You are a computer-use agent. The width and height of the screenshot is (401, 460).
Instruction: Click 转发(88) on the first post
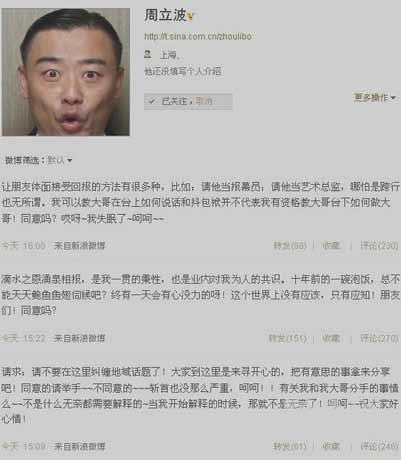(x=289, y=246)
